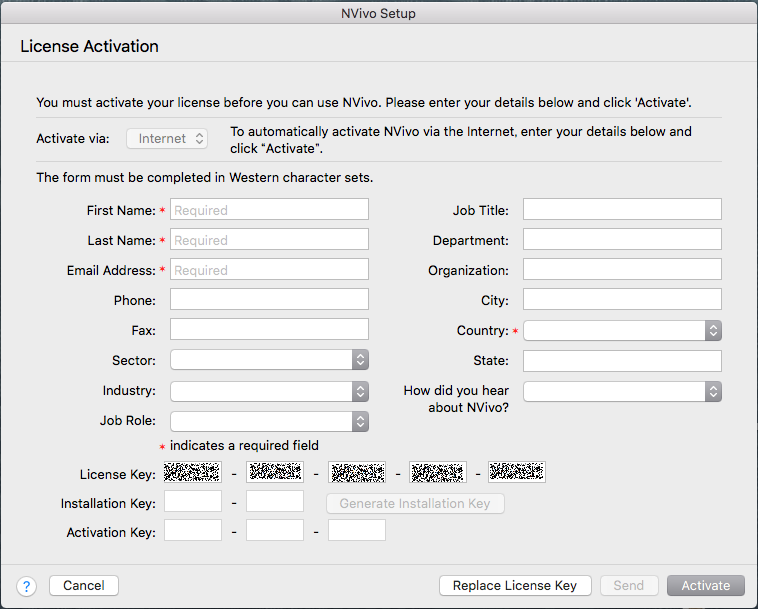Click the State input field

tap(622, 361)
